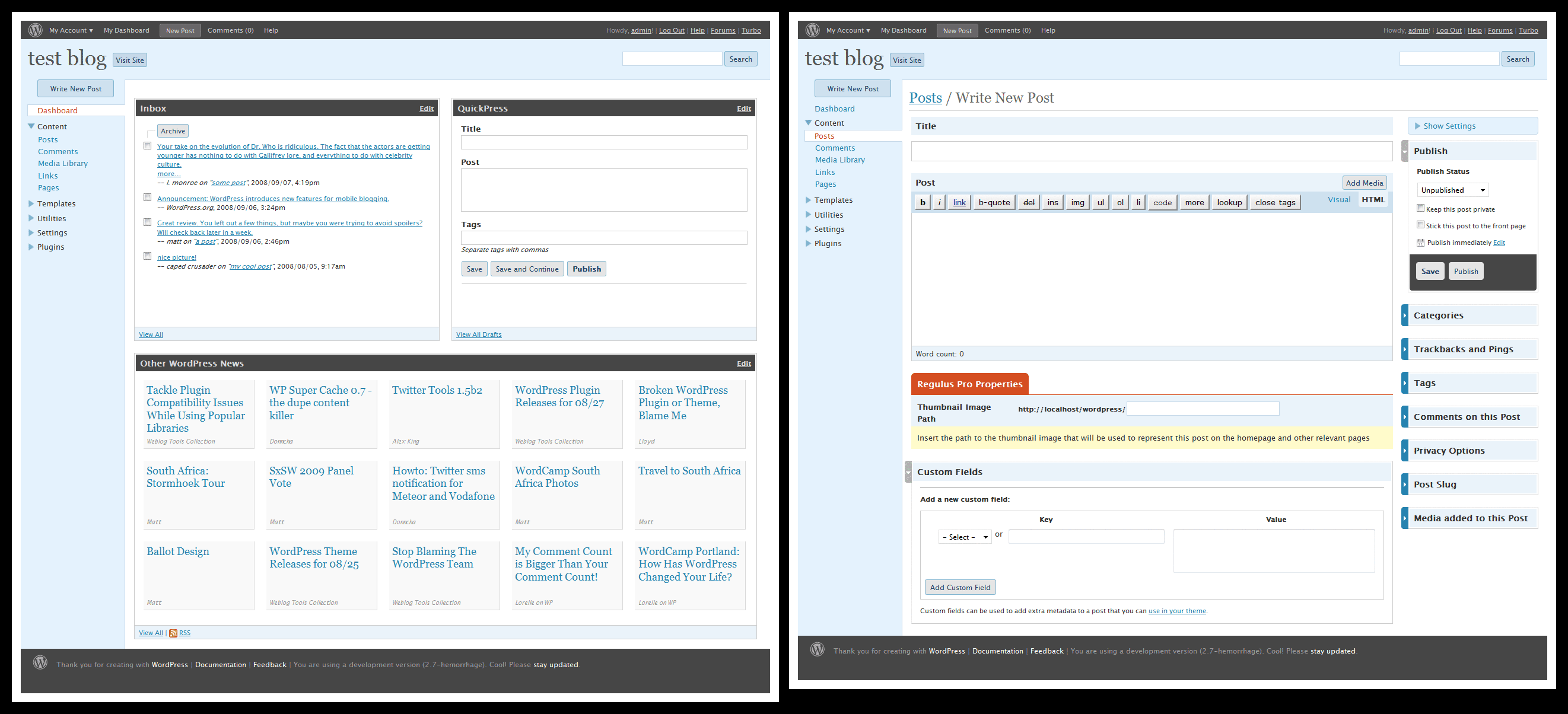Open My Account menu in left window
Viewport: 1568px width, 714px height.
(x=71, y=30)
